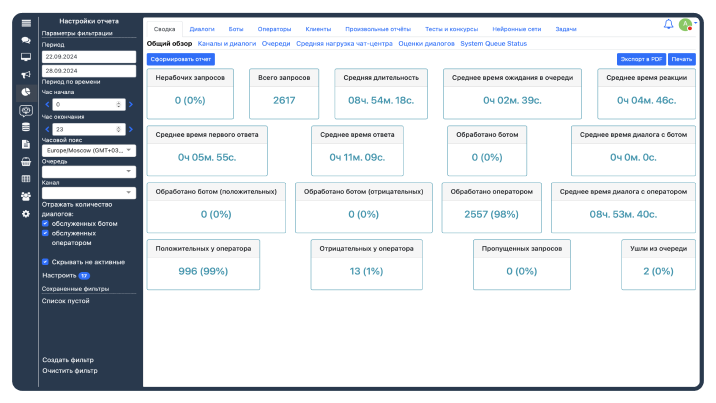Click Сформировать отчет button
716x403 pixels.
[181, 59]
